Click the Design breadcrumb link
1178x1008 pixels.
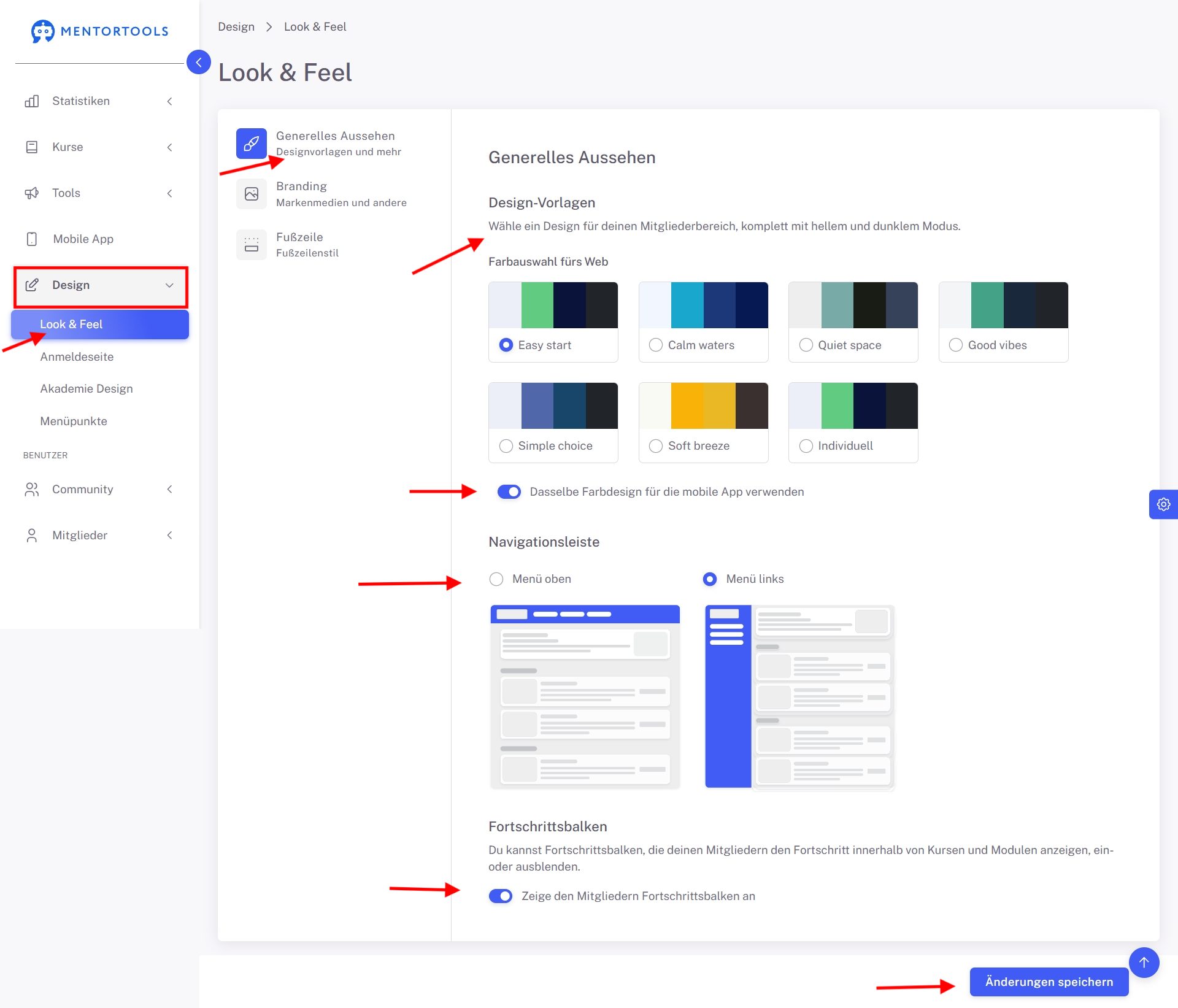click(236, 27)
